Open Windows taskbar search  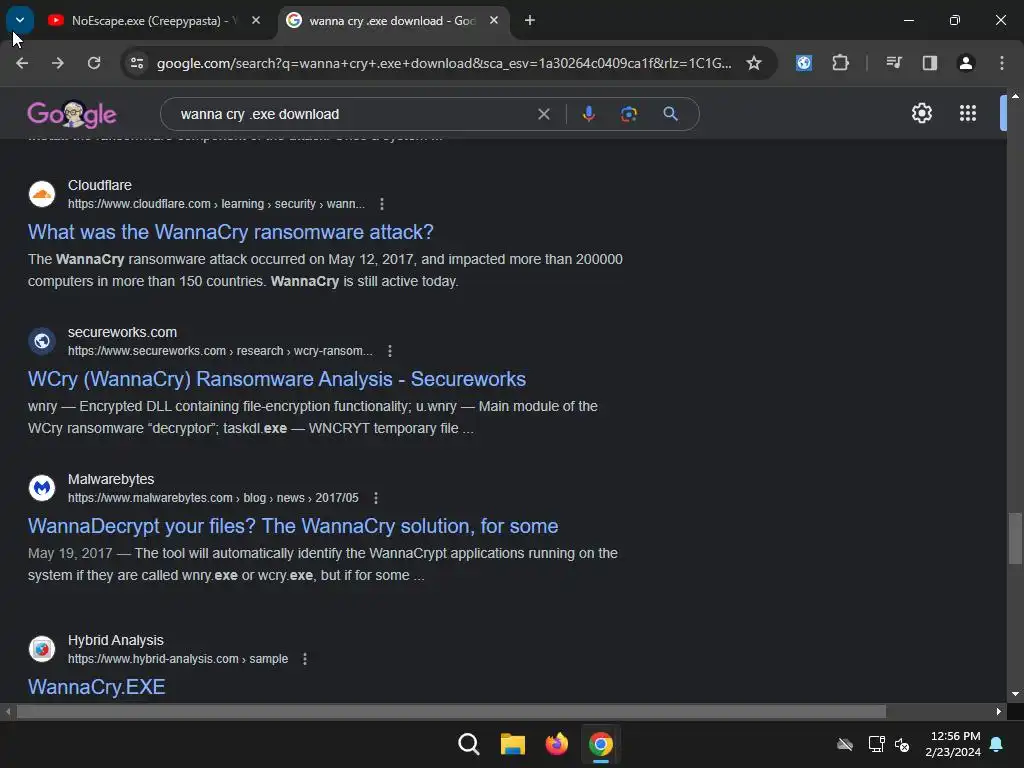[469, 744]
